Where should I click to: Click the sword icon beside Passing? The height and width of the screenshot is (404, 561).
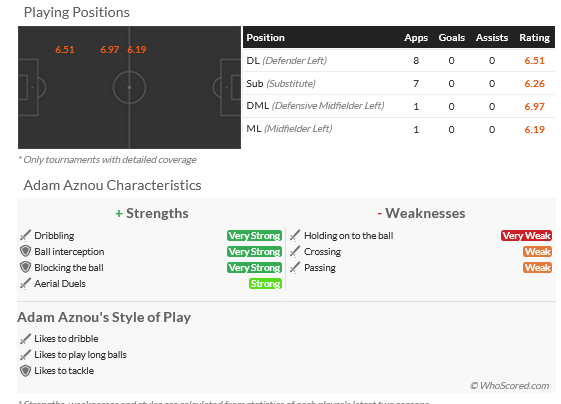[295, 267]
